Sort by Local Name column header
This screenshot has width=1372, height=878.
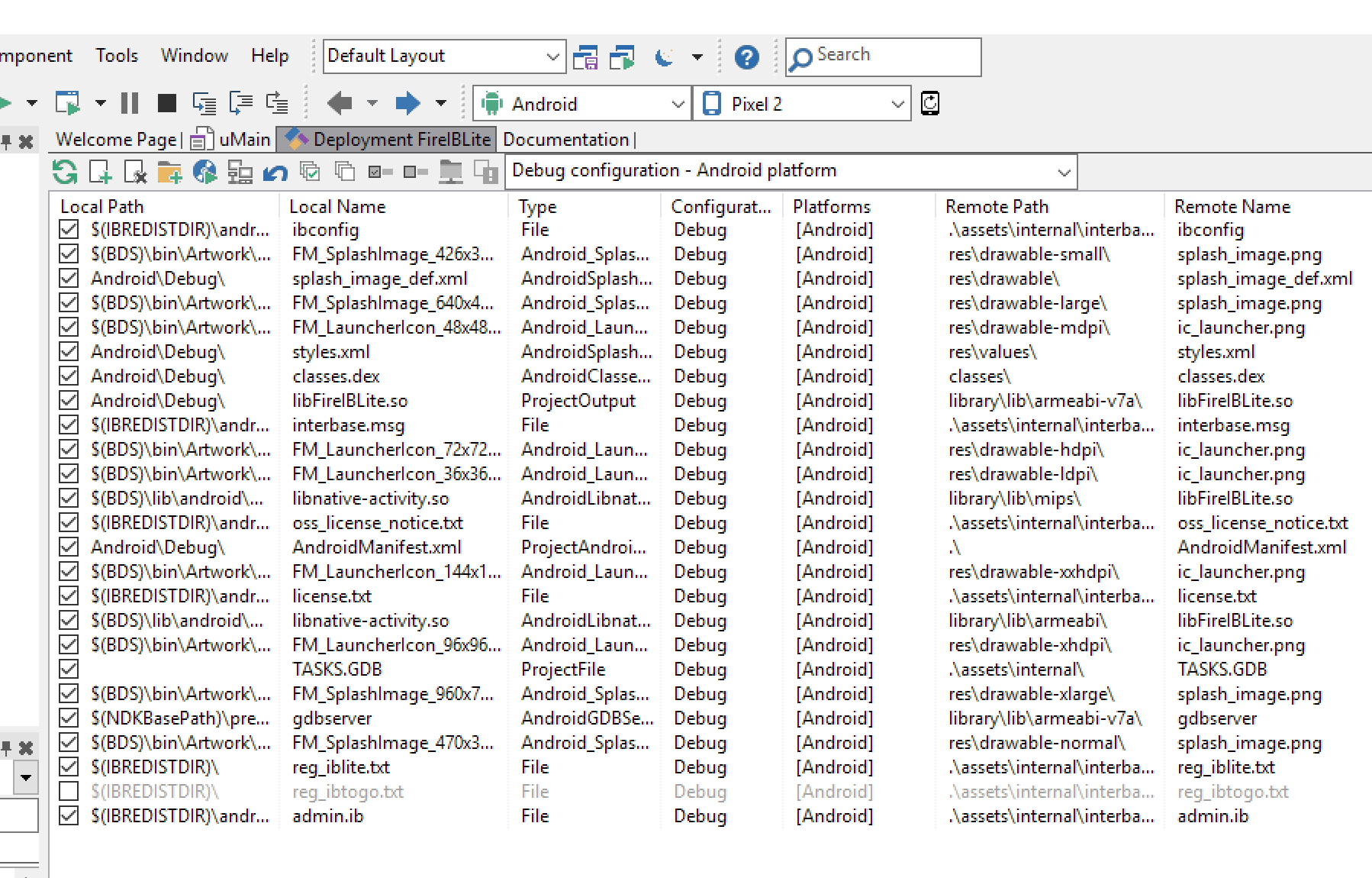click(x=394, y=206)
